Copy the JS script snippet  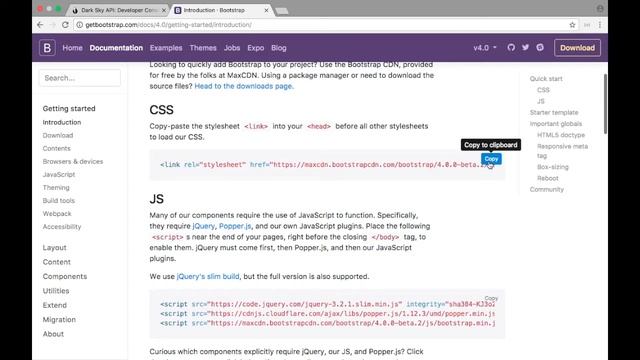click(491, 298)
